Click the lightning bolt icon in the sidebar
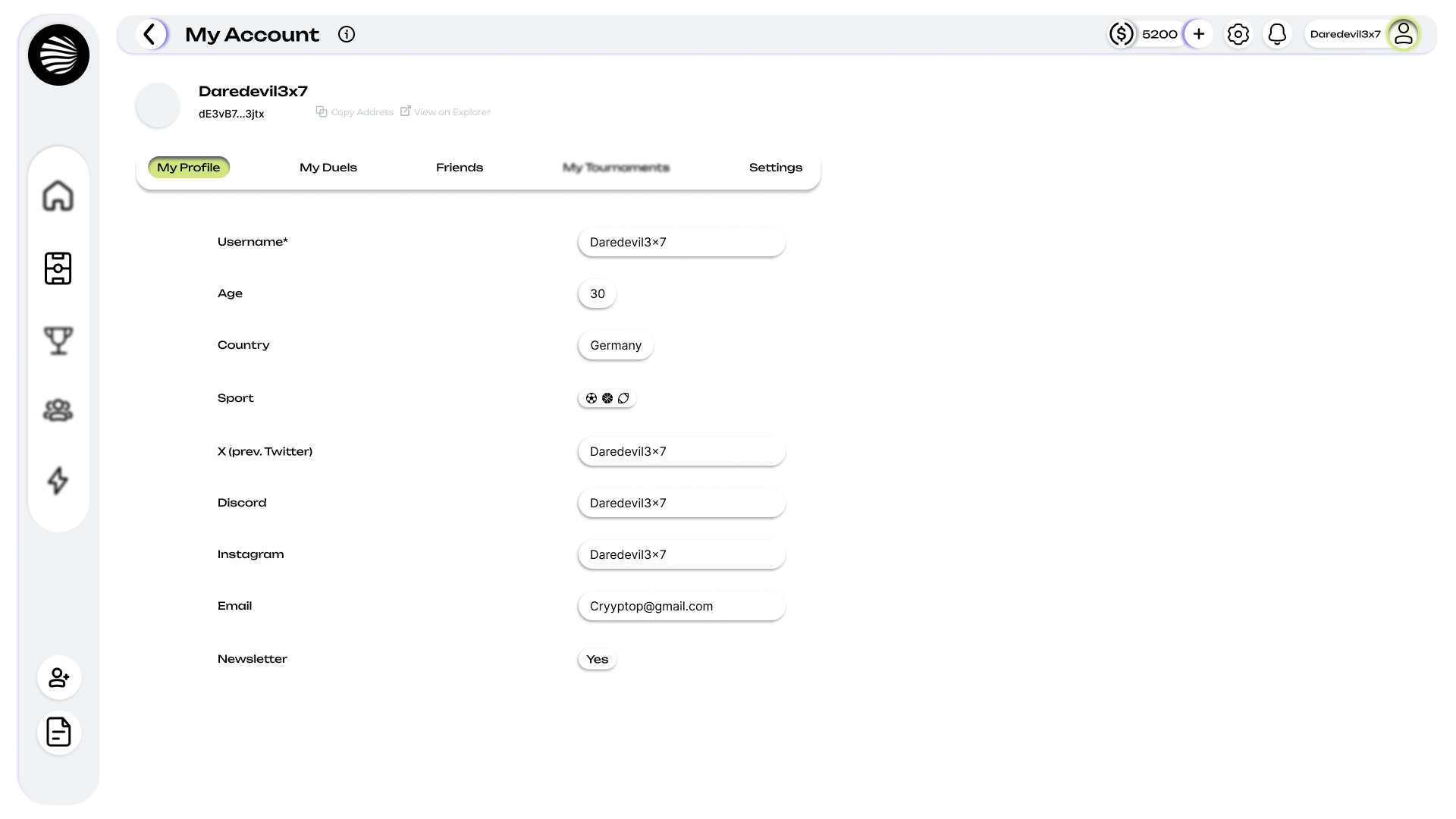This screenshot has height=819, width=1456. pyautogui.click(x=58, y=481)
